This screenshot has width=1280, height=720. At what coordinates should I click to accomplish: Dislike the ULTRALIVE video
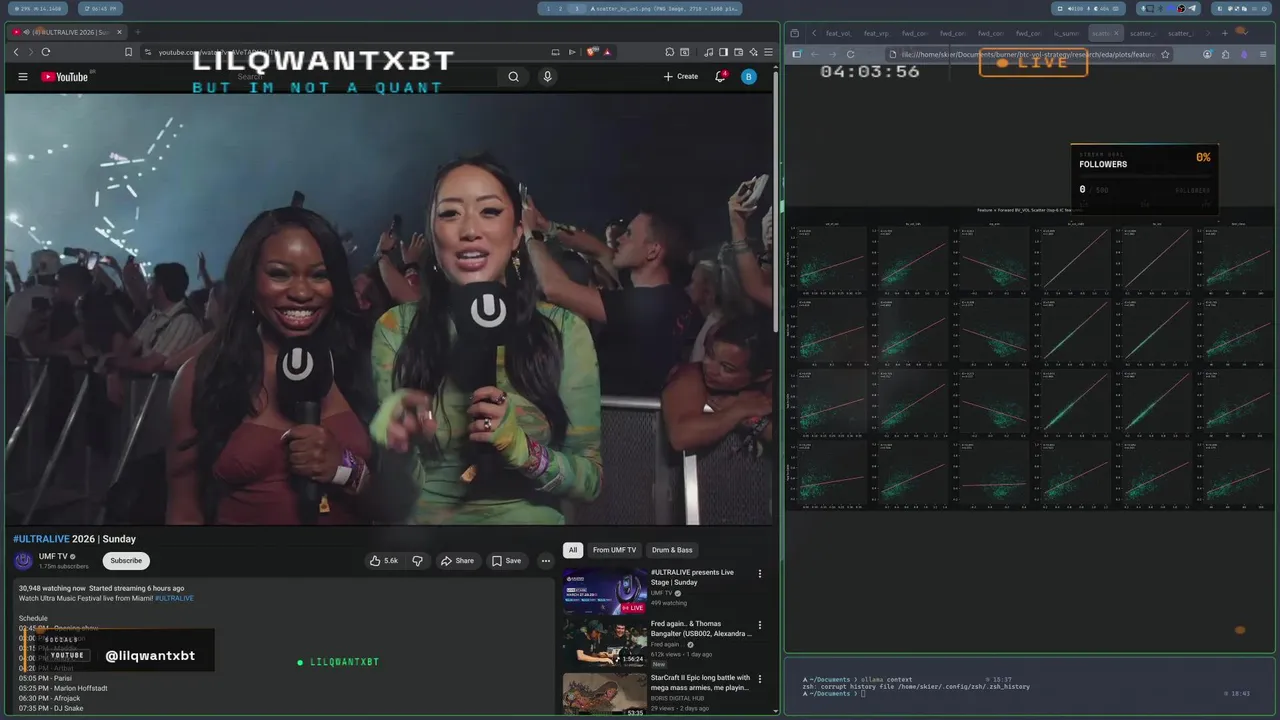tap(417, 561)
